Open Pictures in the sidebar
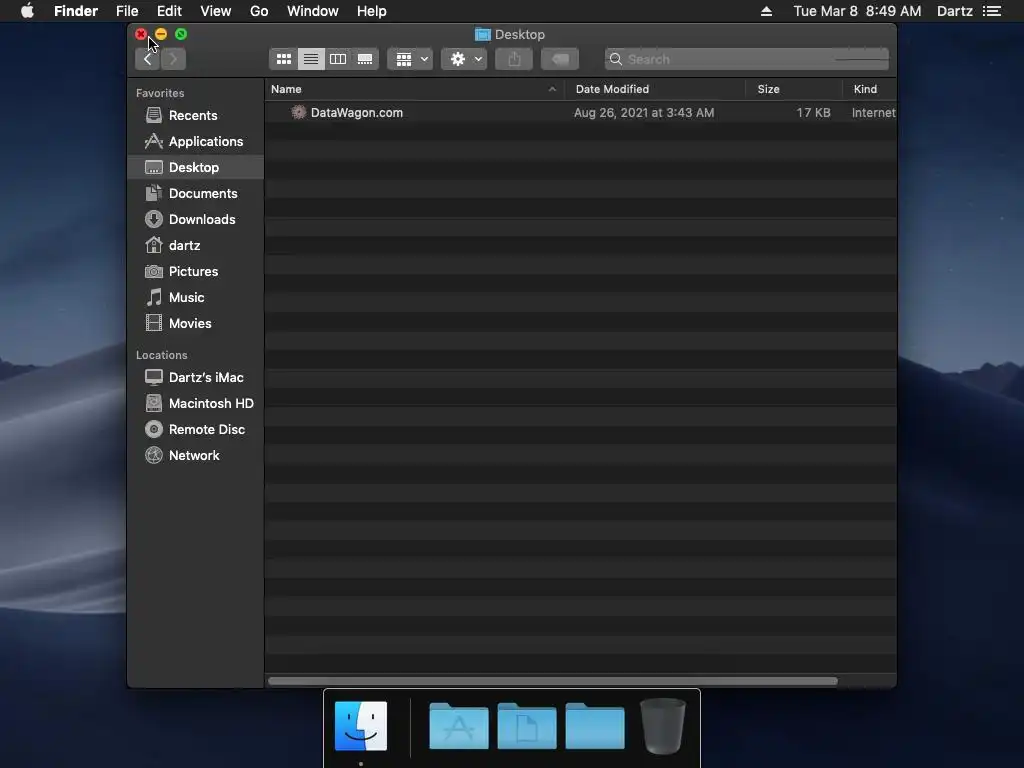 (196, 272)
